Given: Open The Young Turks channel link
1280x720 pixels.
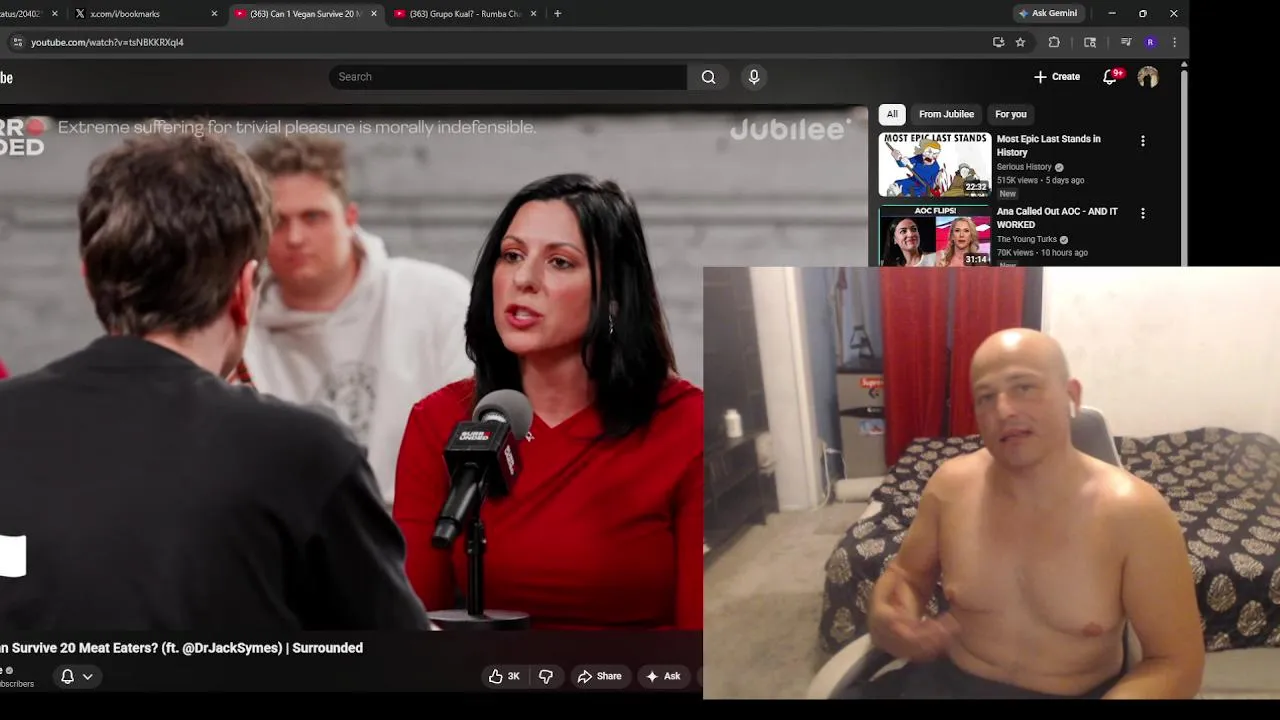Looking at the screenshot, I should coord(1027,240).
